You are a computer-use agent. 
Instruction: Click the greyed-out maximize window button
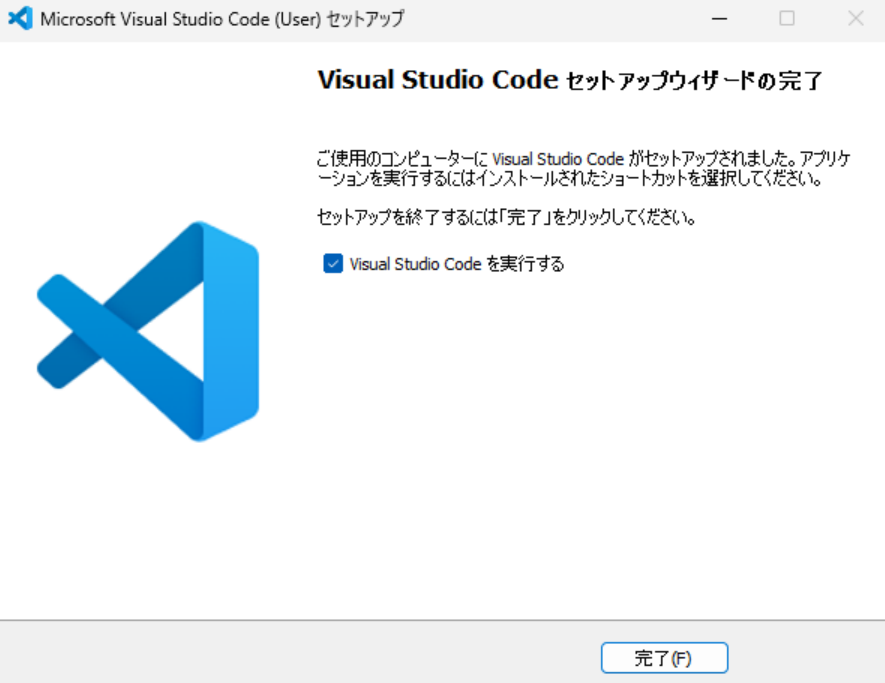point(787,19)
